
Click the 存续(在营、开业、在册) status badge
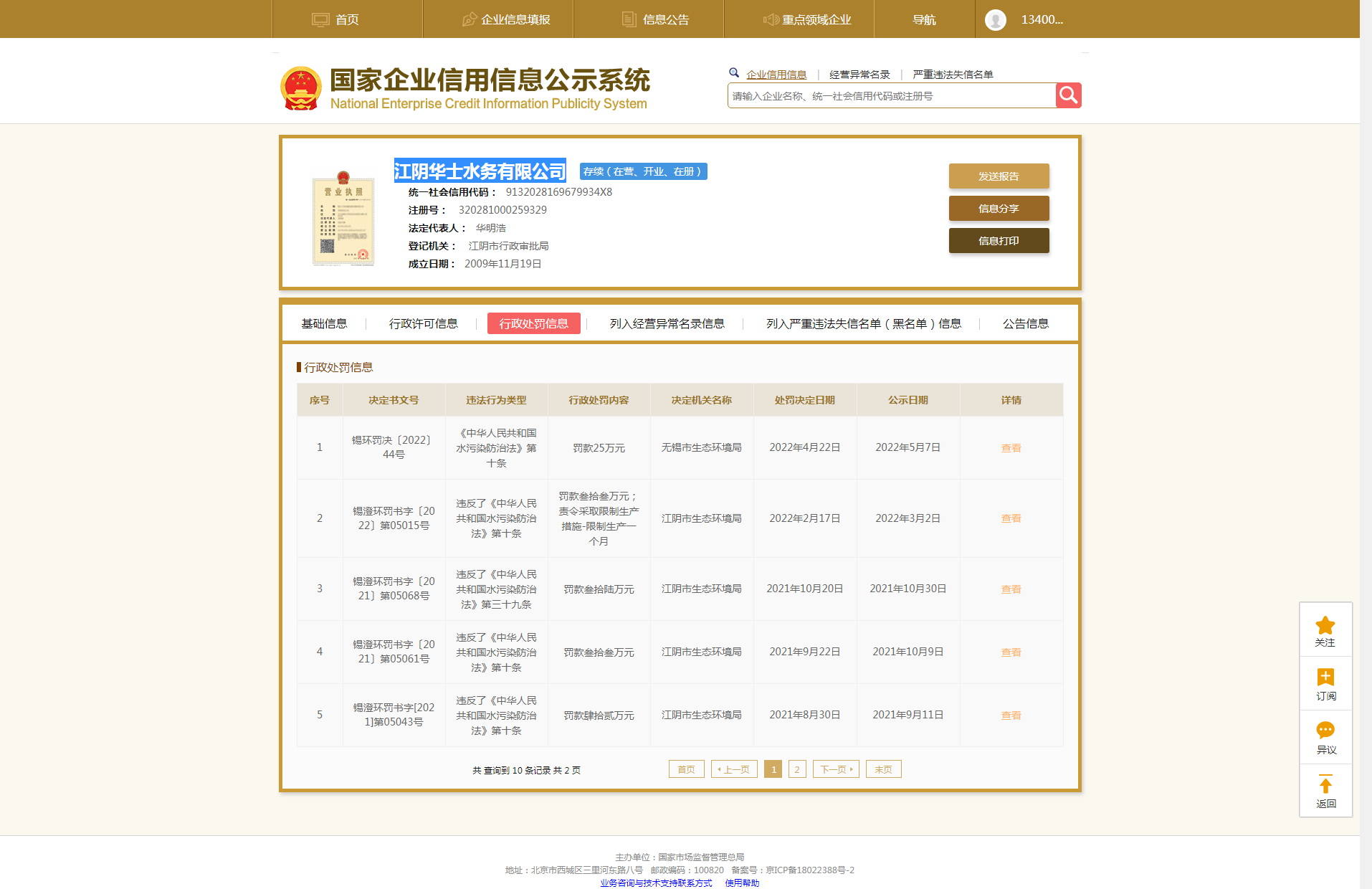tap(643, 171)
